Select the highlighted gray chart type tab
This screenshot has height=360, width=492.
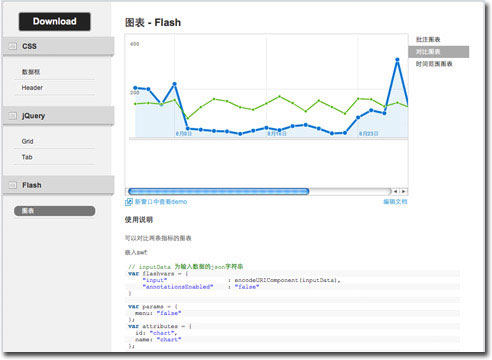tap(439, 52)
